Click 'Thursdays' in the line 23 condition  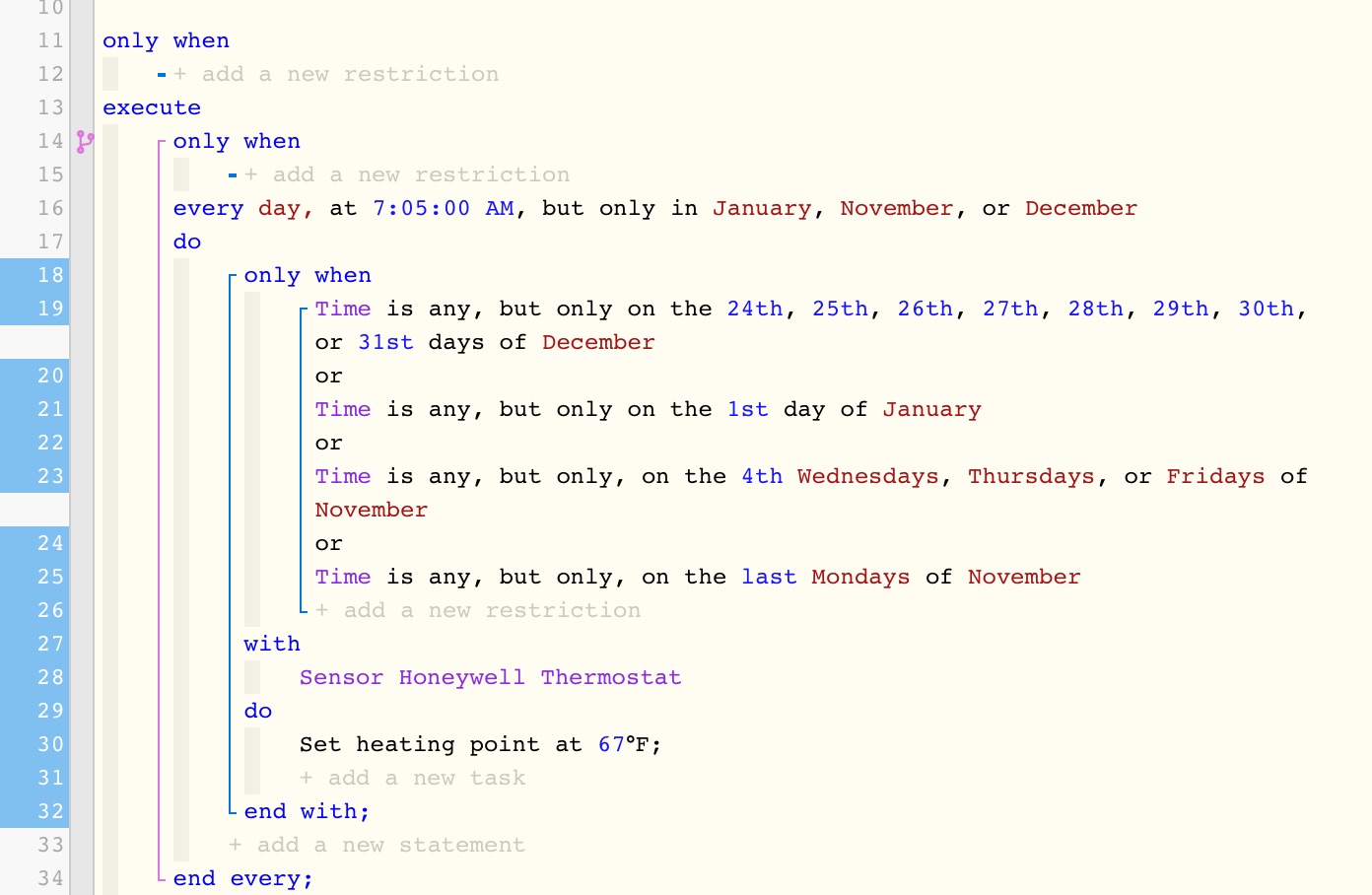pos(1031,476)
